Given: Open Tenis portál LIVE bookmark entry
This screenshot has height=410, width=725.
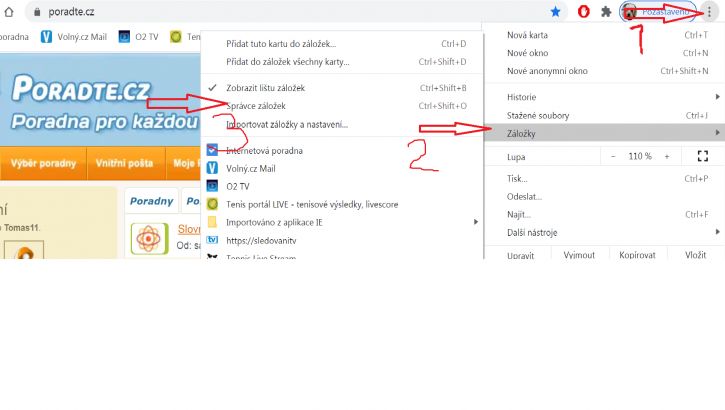Looking at the screenshot, I should tap(342, 204).
